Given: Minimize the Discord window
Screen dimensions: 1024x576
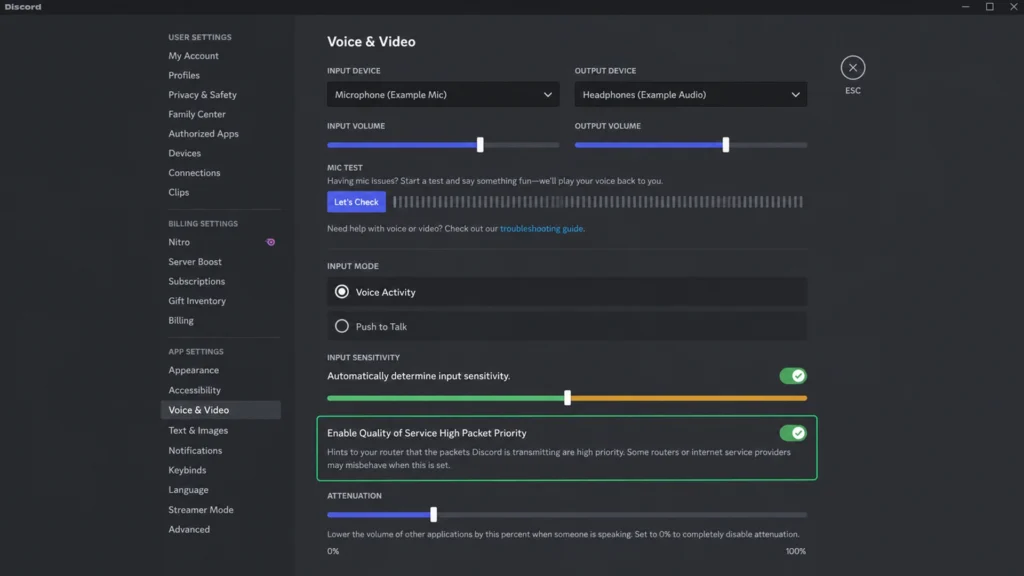Looking at the screenshot, I should tap(965, 7).
